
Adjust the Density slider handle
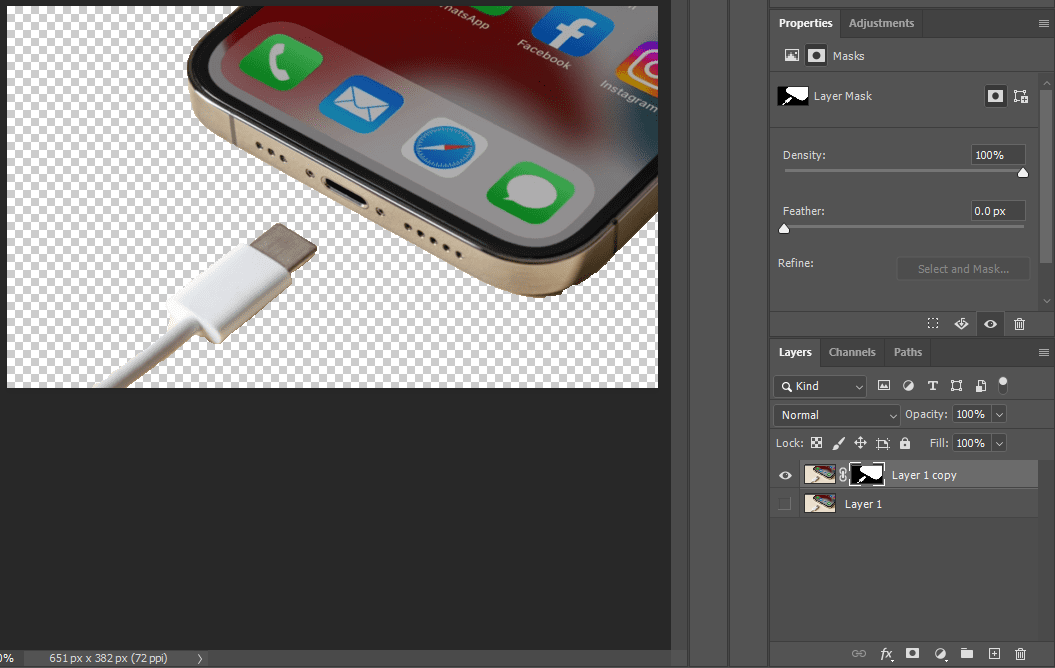(1023, 173)
